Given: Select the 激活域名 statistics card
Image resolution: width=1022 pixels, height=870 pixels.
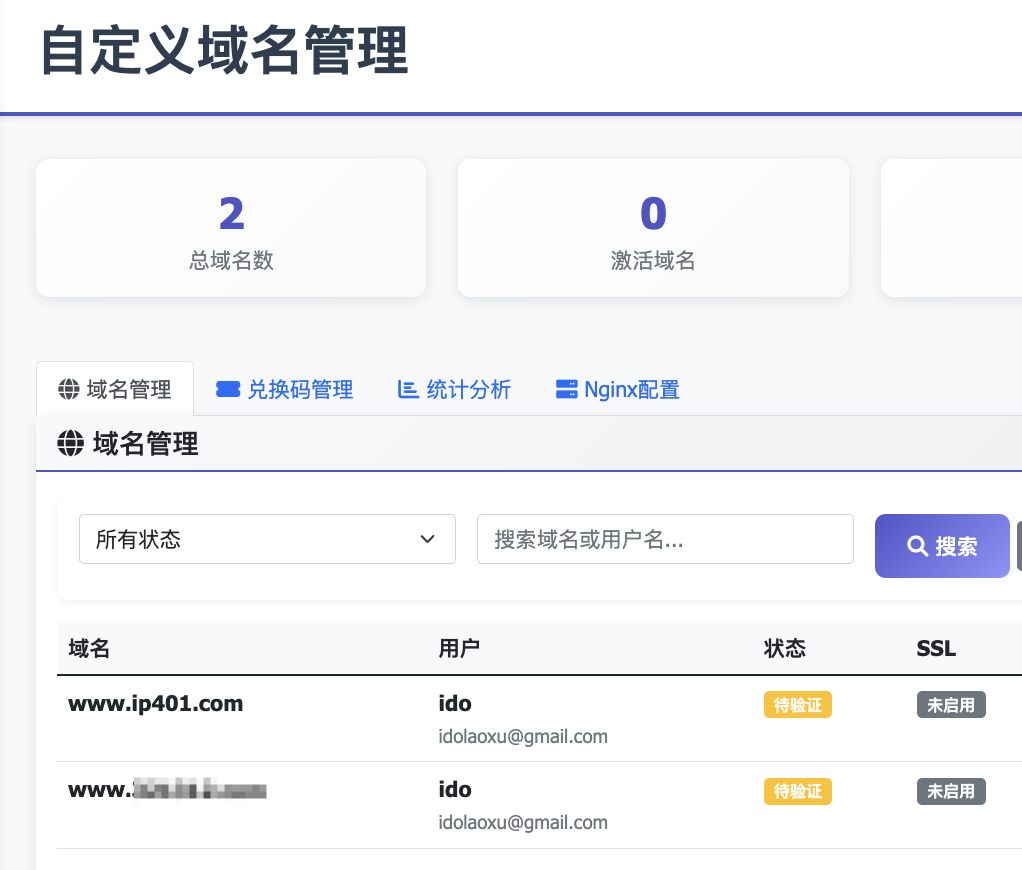Looking at the screenshot, I should click(653, 228).
